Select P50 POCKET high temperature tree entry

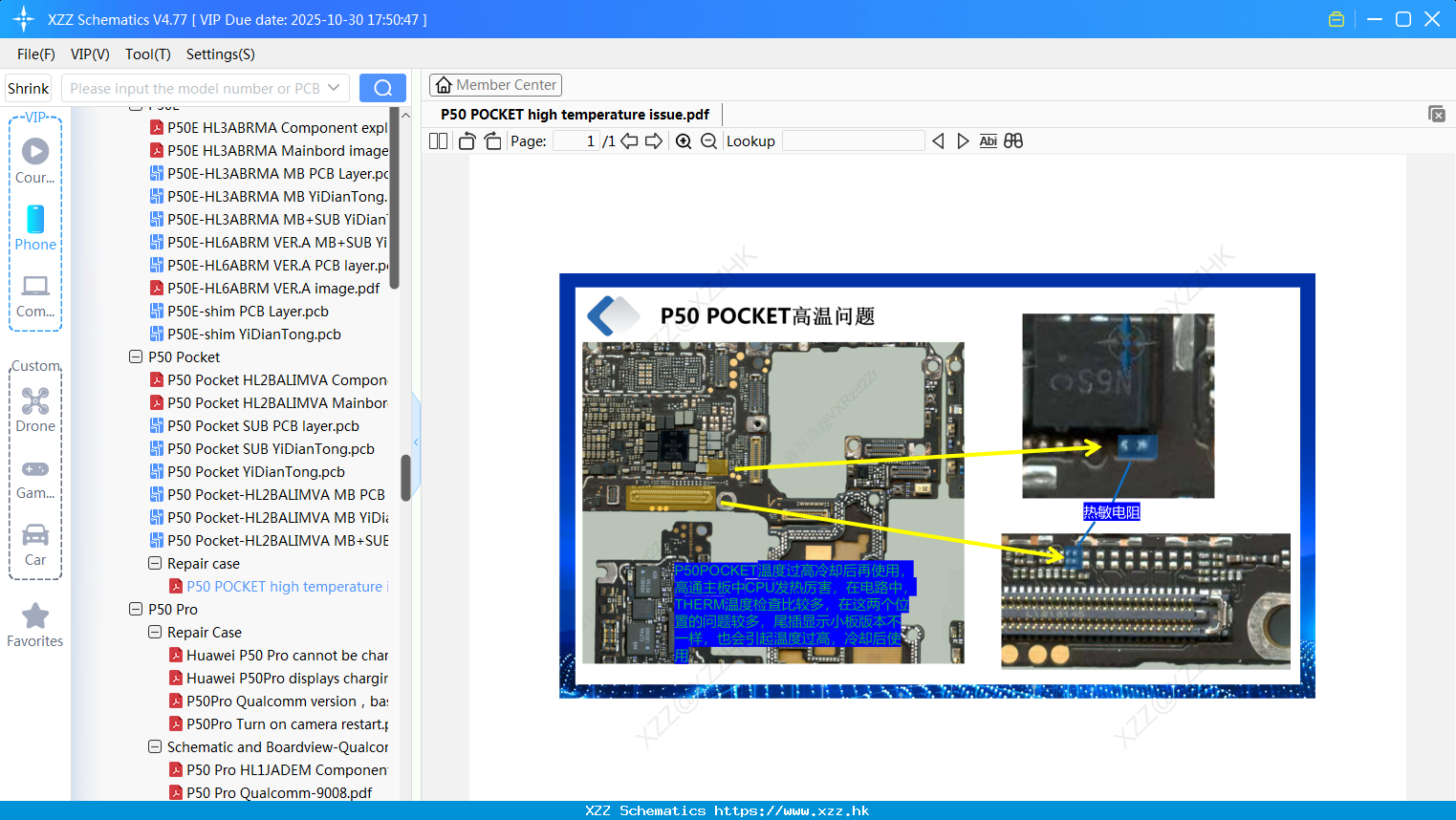pos(278,586)
